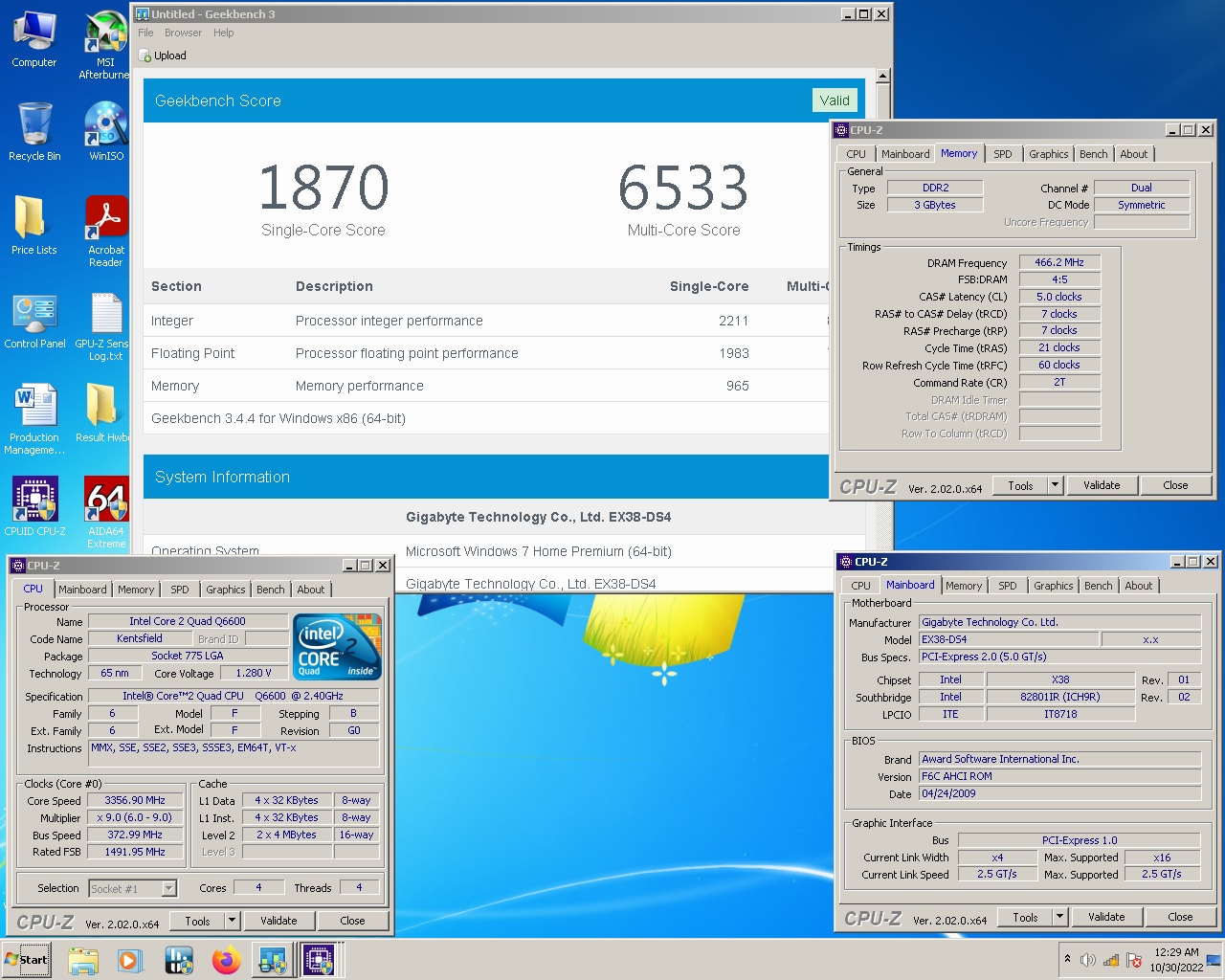This screenshot has width=1225, height=980.
Task: Select the Integer row in Geekbench results
Action: pyautogui.click(x=486, y=321)
